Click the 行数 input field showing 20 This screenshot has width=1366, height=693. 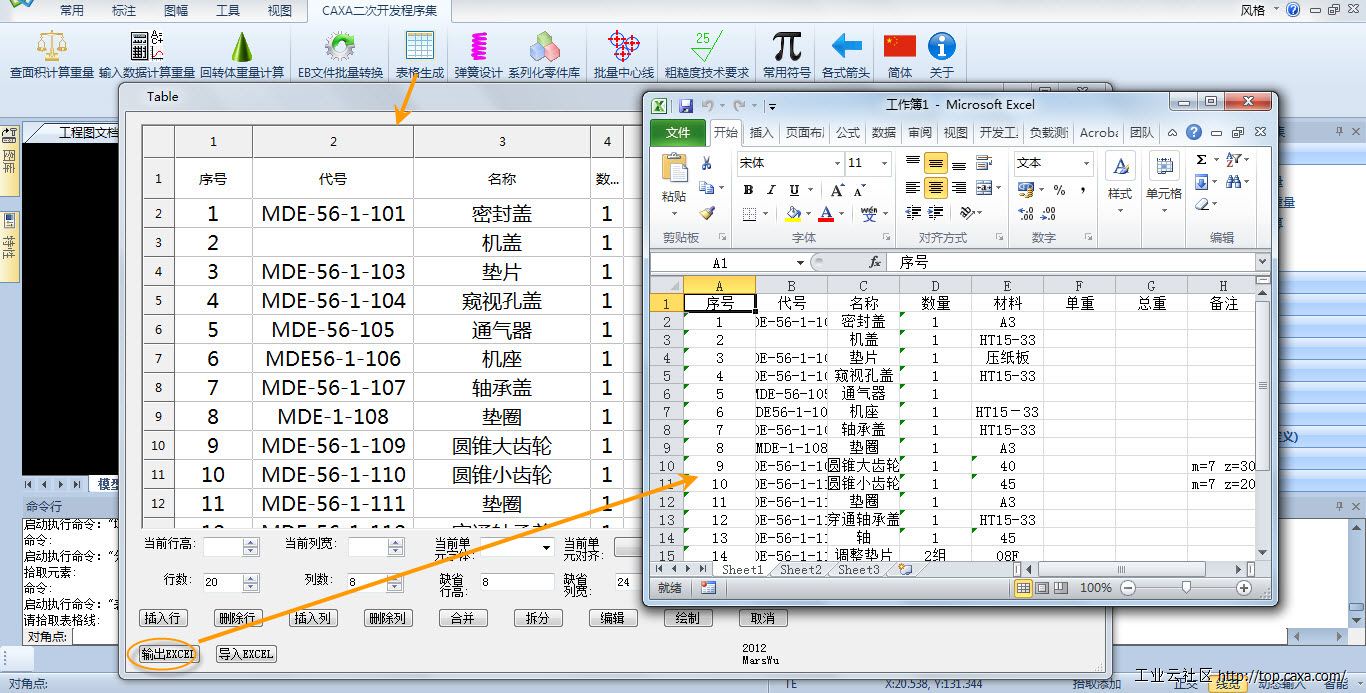221,582
